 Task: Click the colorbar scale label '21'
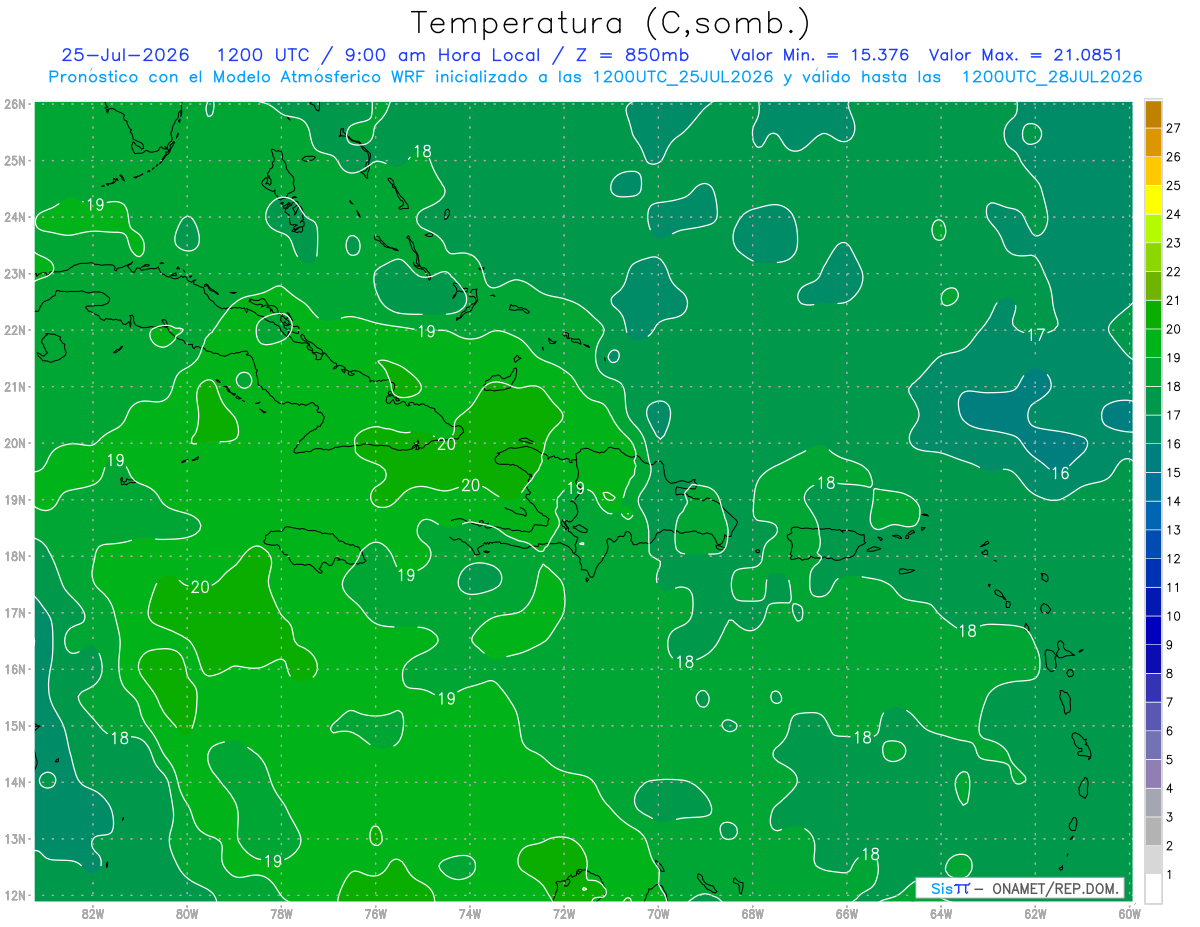(x=1174, y=300)
